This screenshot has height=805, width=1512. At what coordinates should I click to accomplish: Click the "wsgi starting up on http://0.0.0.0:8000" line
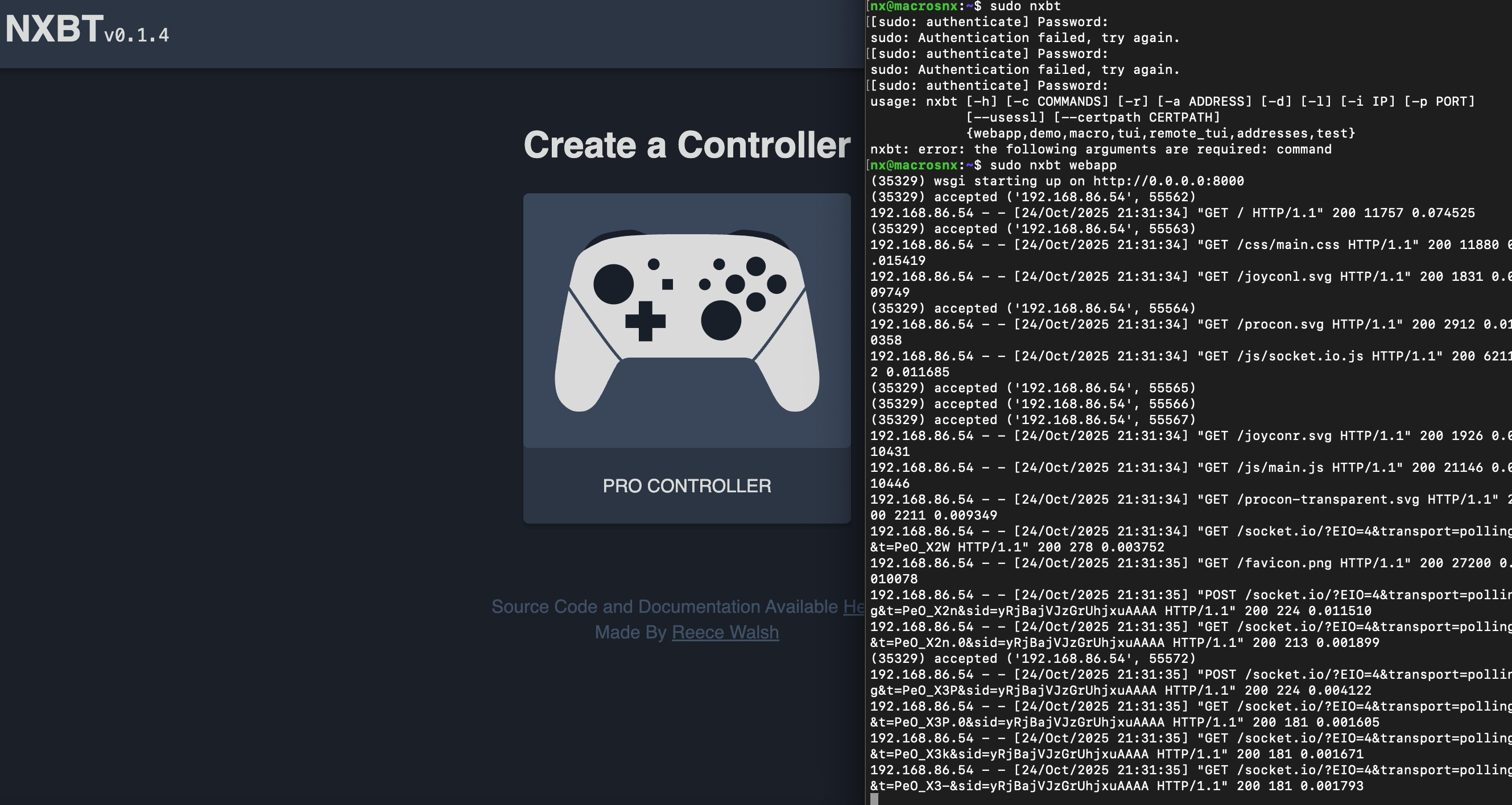(1057, 181)
